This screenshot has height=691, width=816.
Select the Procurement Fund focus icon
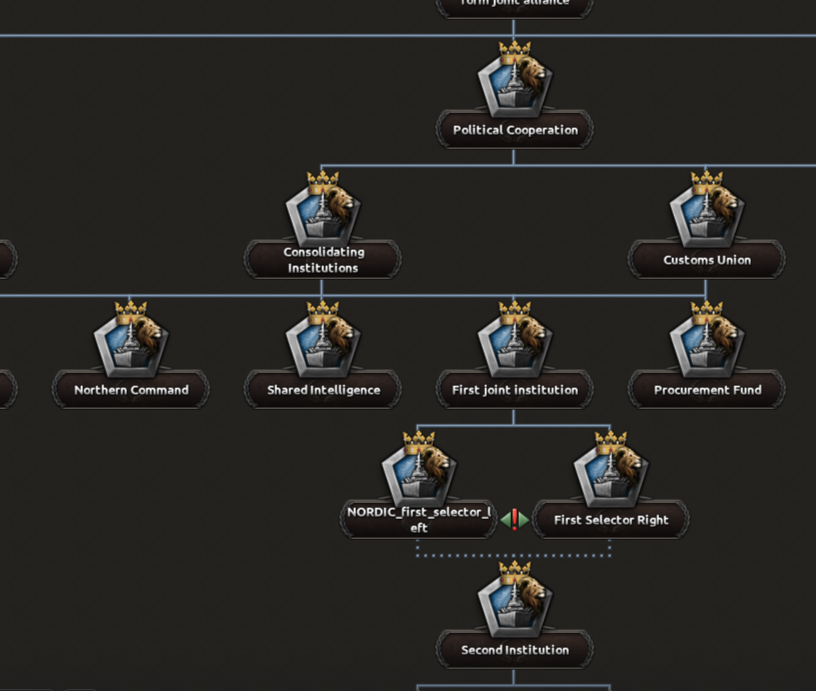coord(707,340)
